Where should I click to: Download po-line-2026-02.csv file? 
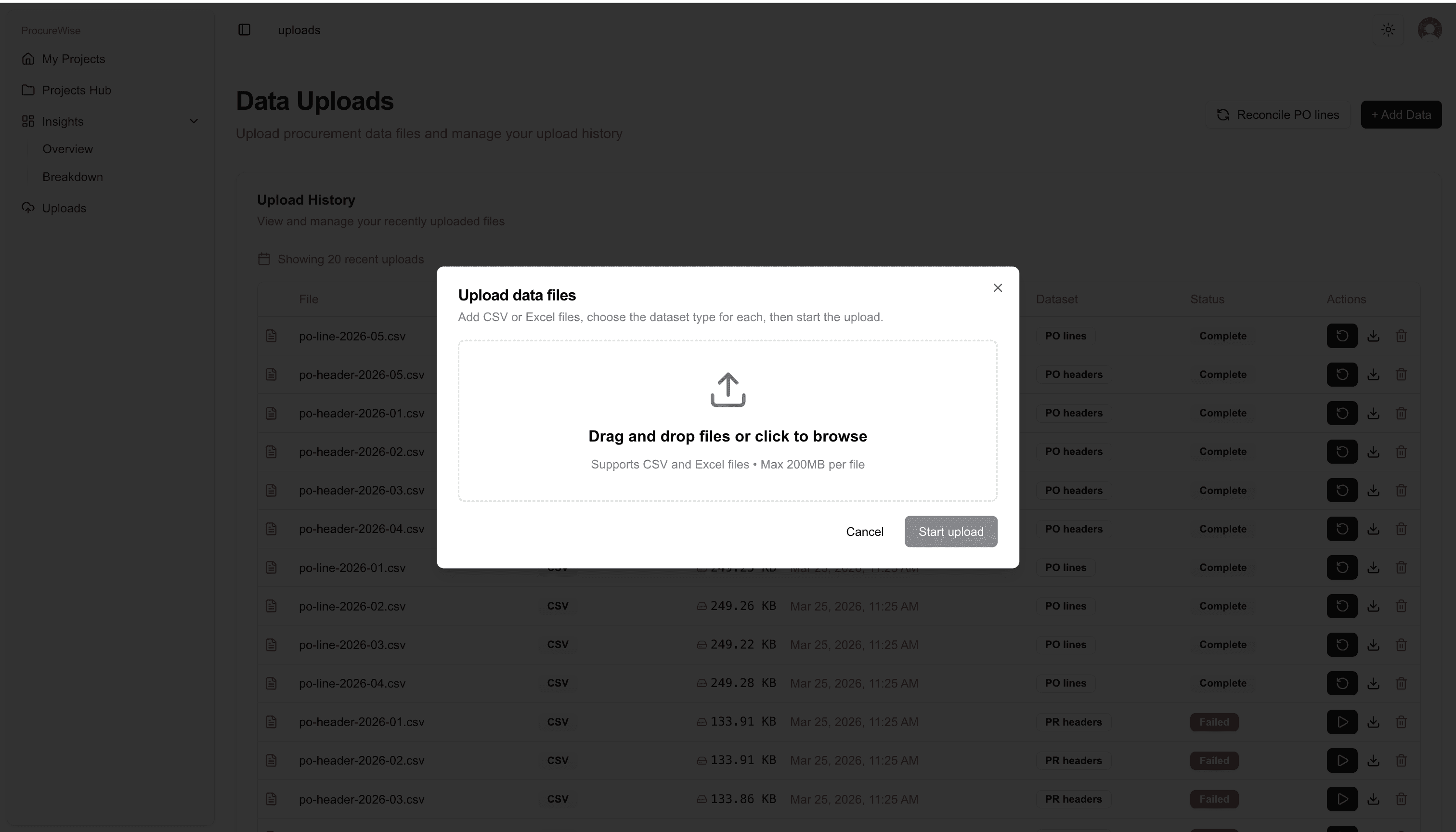click(x=1373, y=606)
